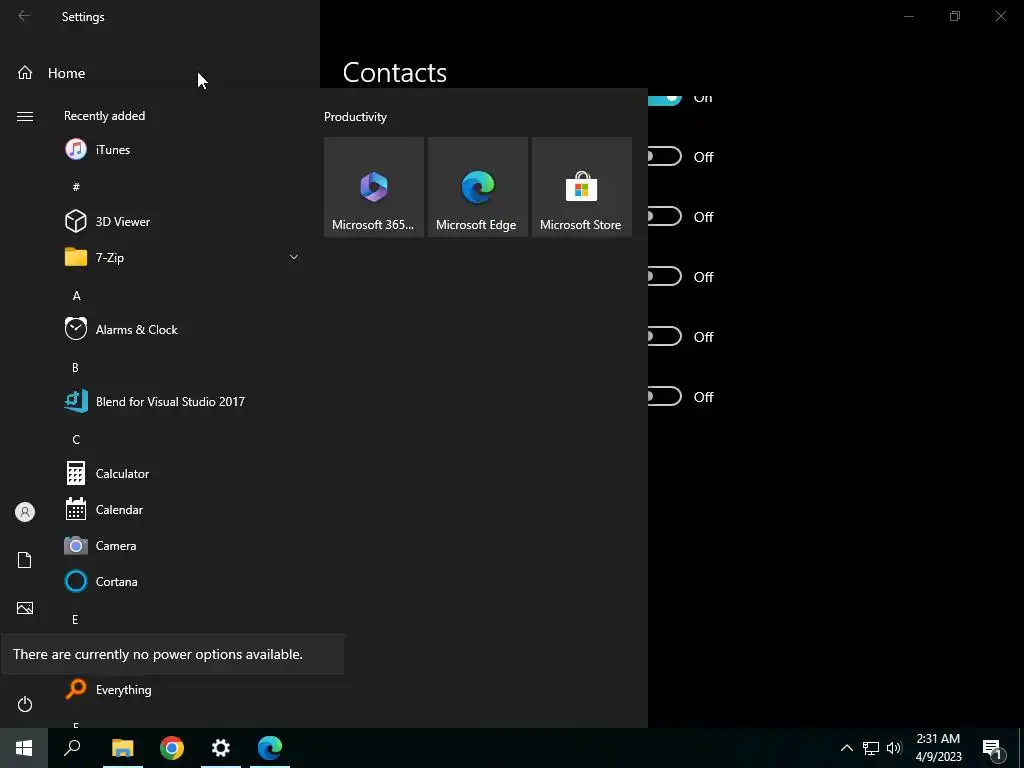
Task: Click the Productivity group title
Action: click(x=355, y=117)
